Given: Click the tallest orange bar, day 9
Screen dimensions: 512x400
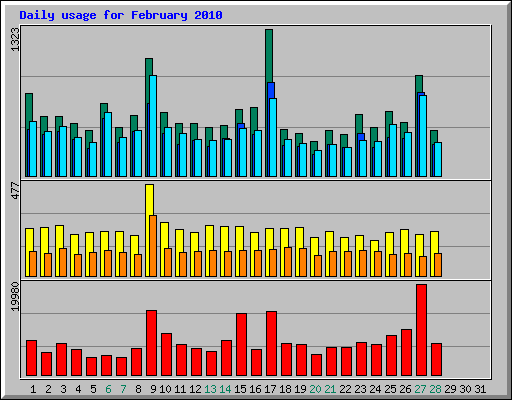Looking at the screenshot, I should (153, 246).
